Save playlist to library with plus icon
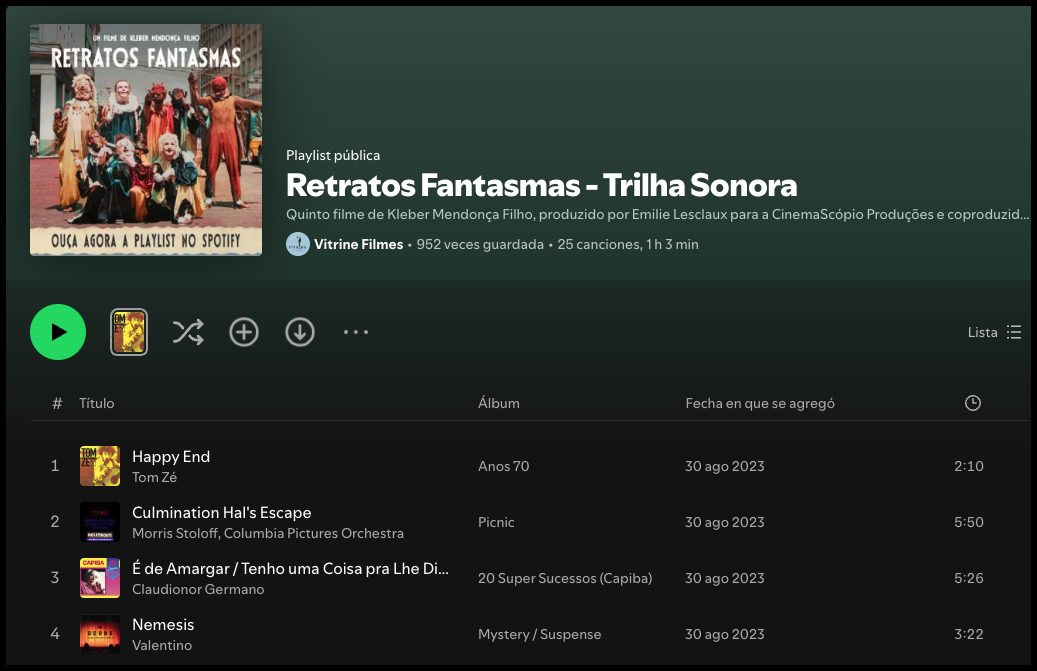Viewport: 1037px width, 671px height. click(244, 332)
